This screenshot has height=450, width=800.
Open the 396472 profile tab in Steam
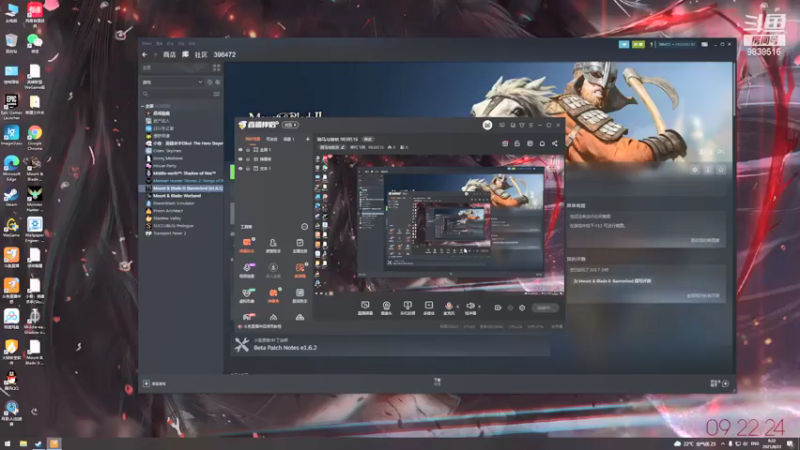pos(224,55)
